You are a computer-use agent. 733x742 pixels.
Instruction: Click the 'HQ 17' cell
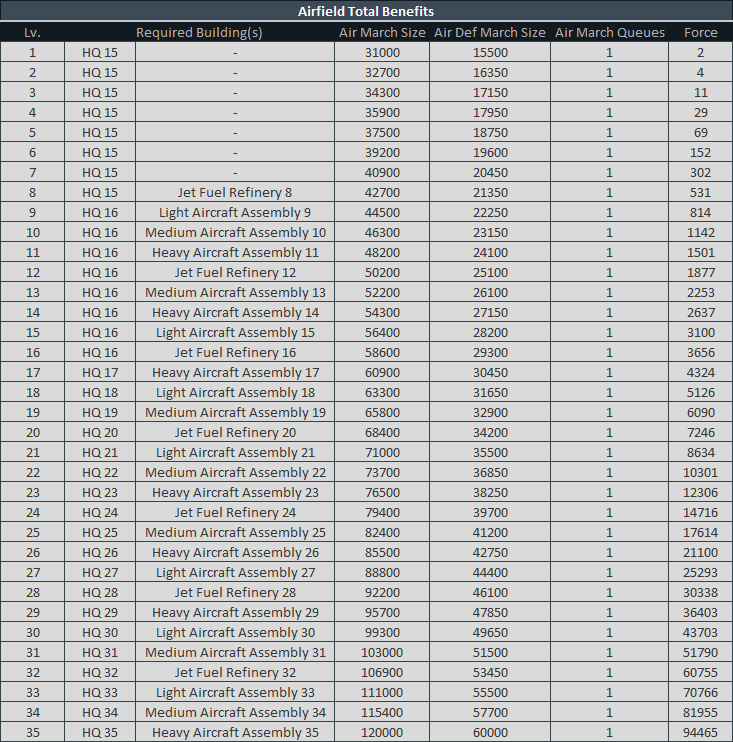[x=100, y=372]
